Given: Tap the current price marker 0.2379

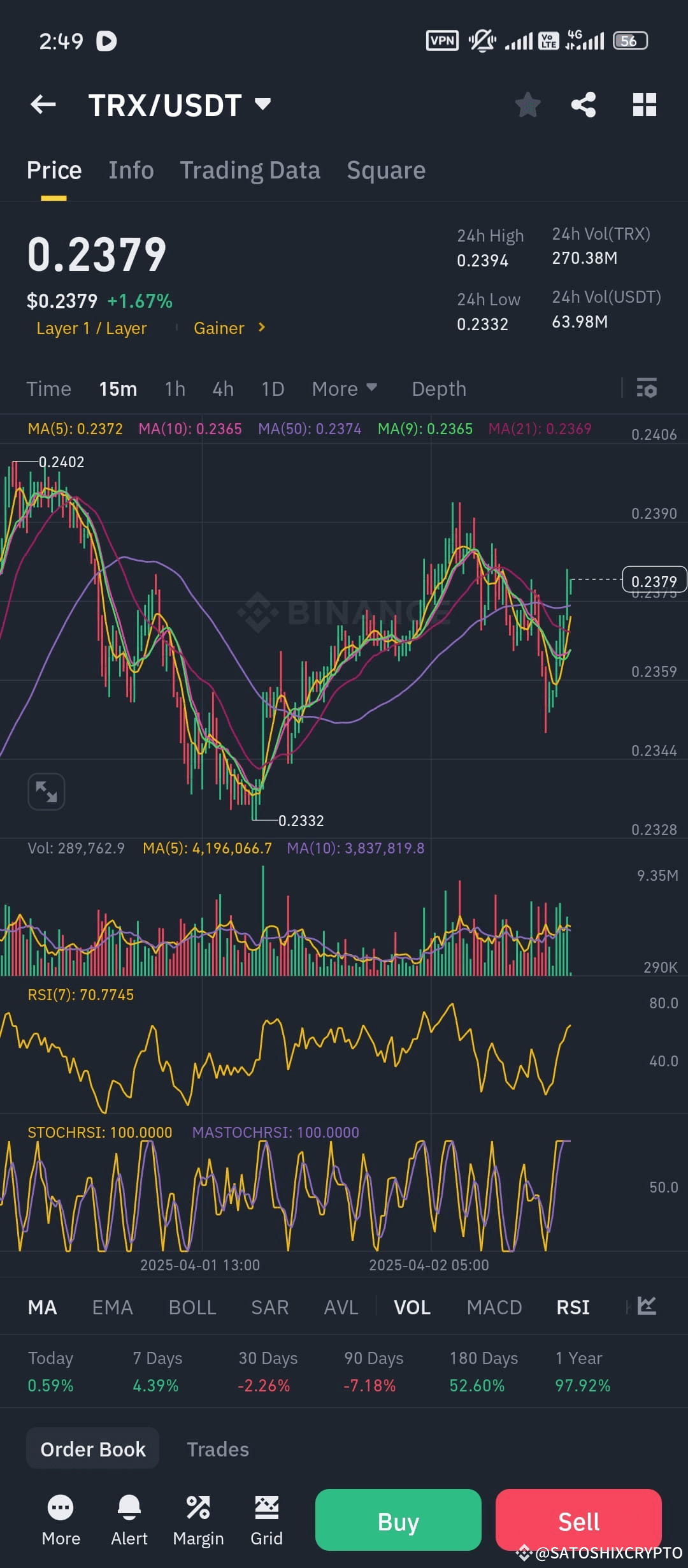Looking at the screenshot, I should point(654,581).
